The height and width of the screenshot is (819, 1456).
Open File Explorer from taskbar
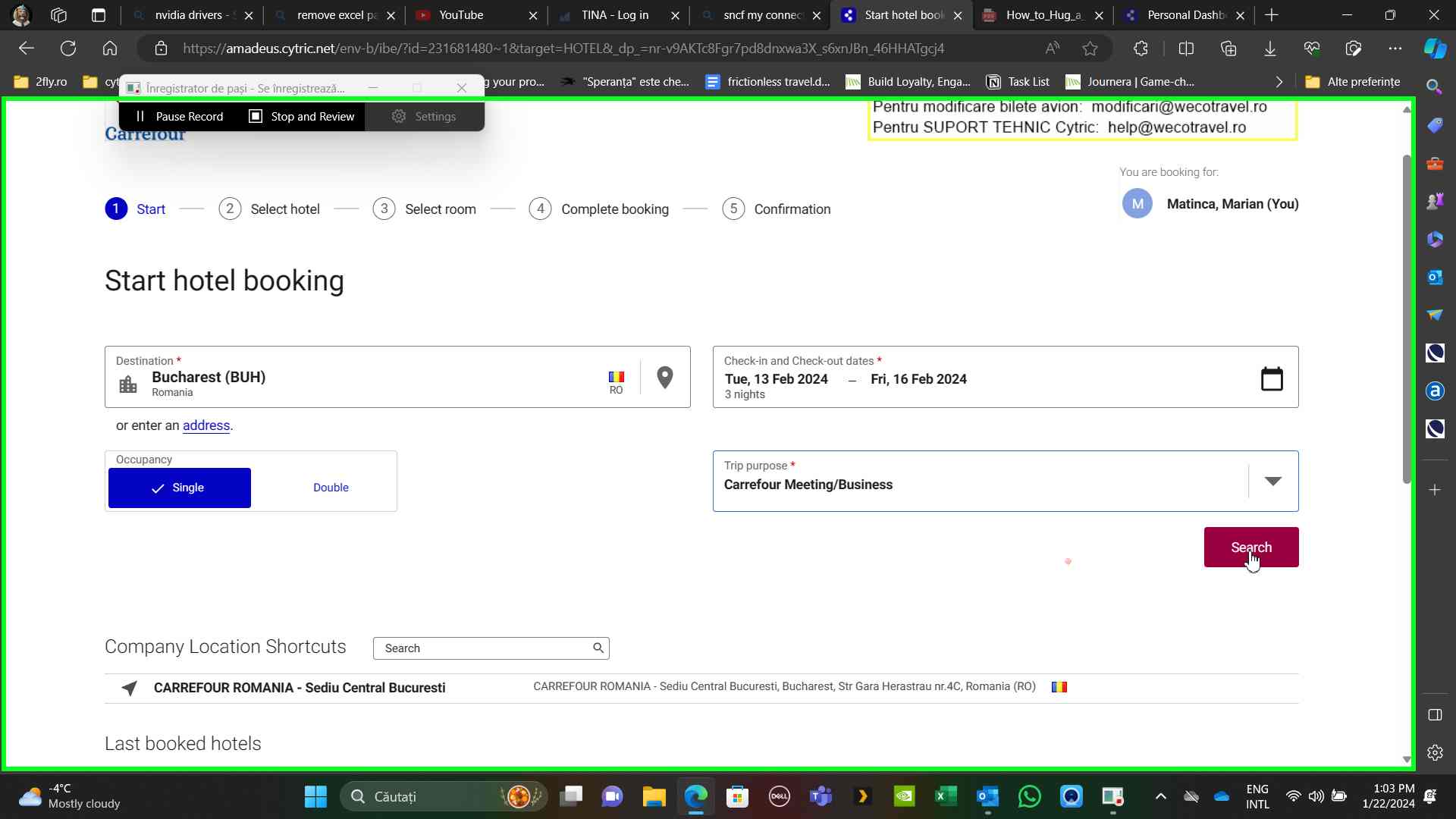click(x=654, y=796)
